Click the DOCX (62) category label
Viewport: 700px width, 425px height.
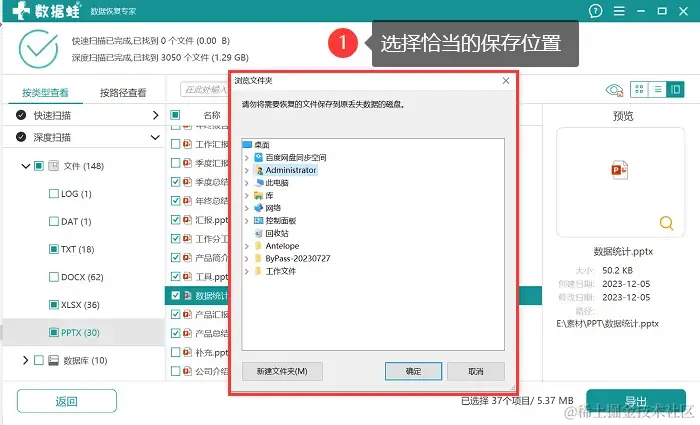(x=82, y=277)
